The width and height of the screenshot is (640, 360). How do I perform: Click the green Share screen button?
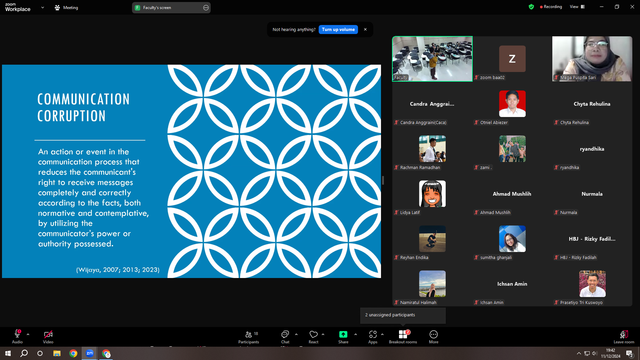[x=343, y=334]
